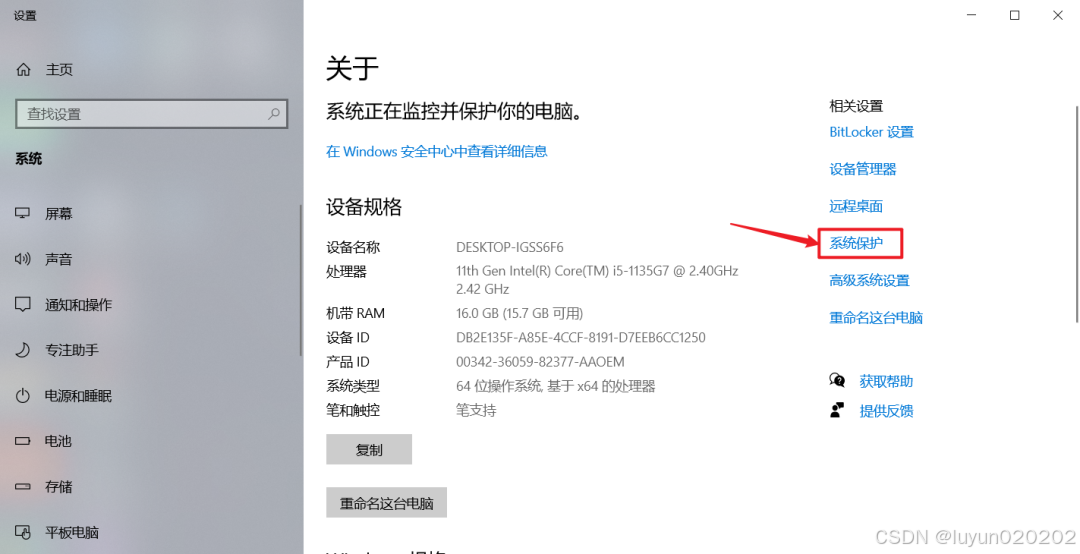Select the 平板电脑 tablet icon
This screenshot has width=1080, height=554.
click(23, 532)
